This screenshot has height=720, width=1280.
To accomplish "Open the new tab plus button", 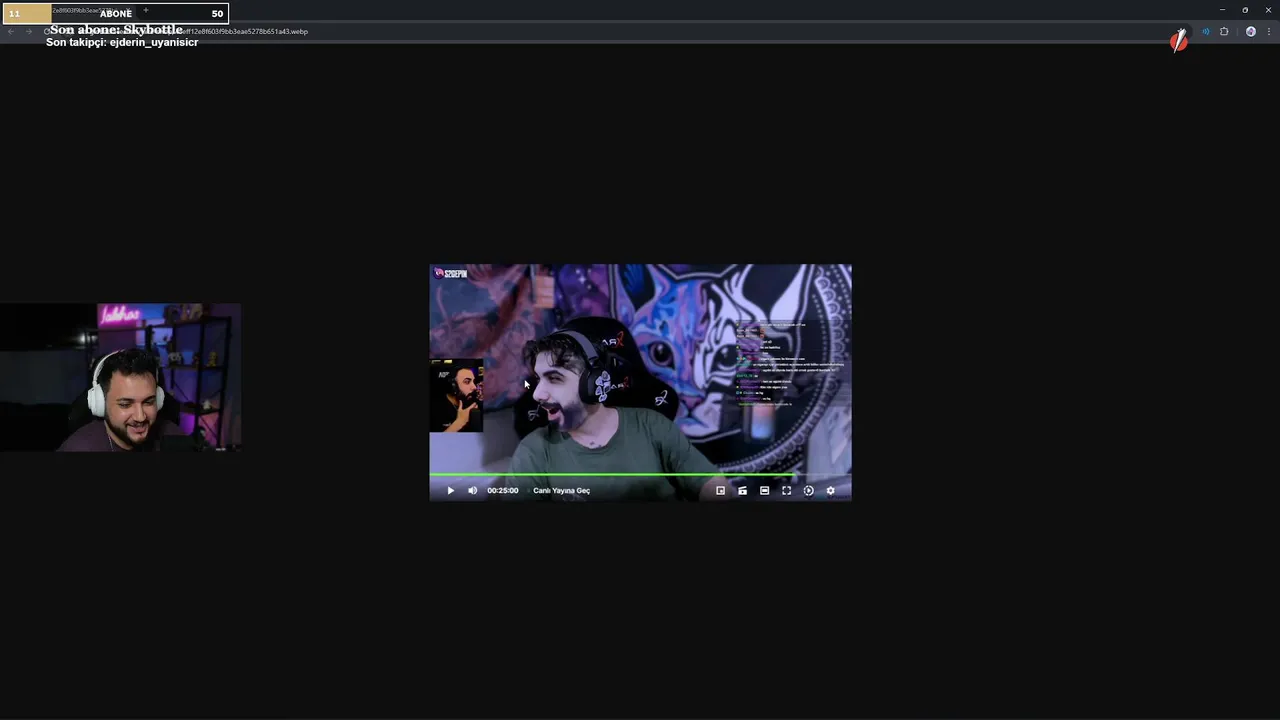I will tap(145, 11).
